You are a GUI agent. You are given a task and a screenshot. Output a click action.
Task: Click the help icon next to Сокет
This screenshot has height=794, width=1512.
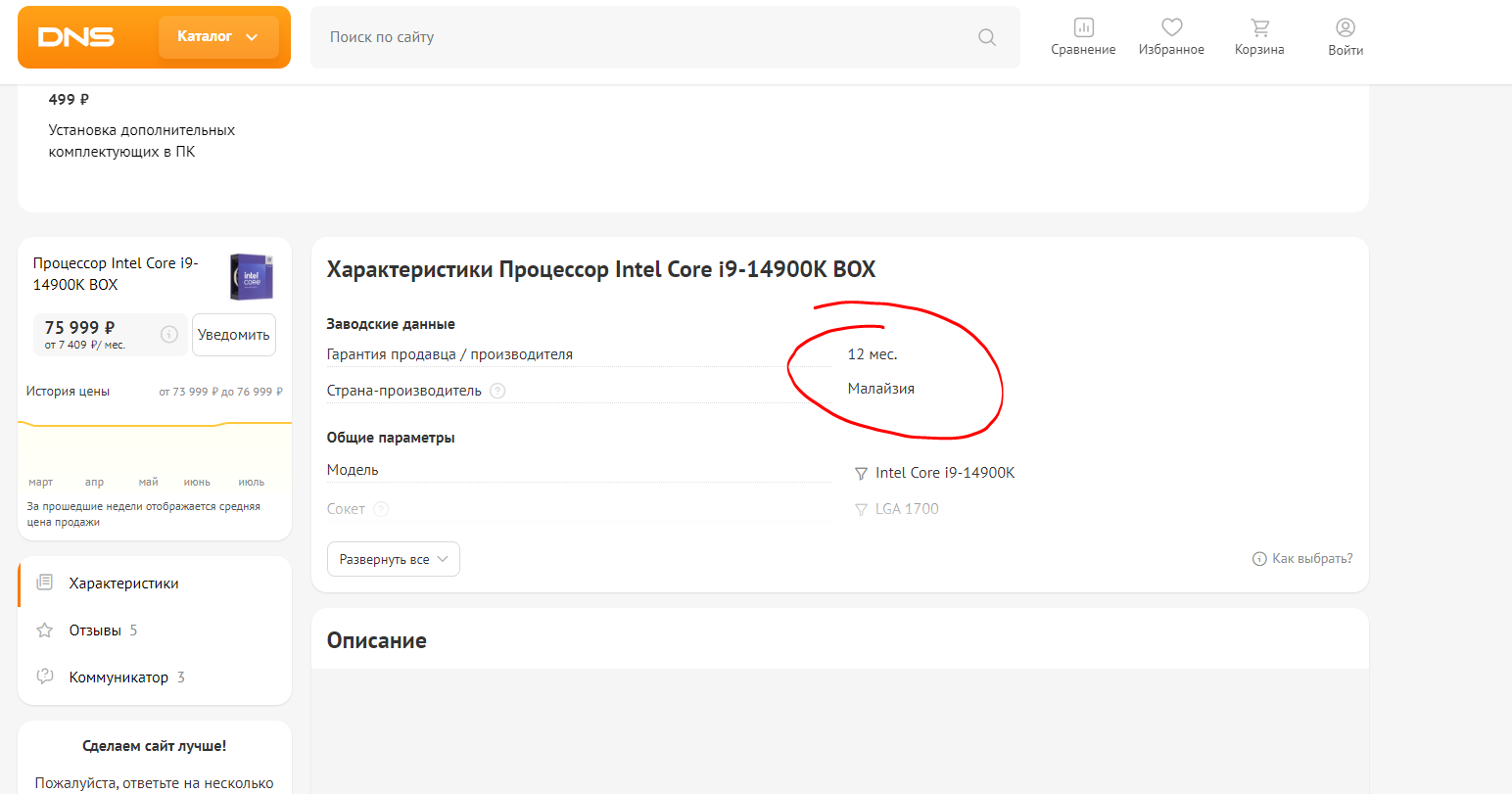coord(381,509)
